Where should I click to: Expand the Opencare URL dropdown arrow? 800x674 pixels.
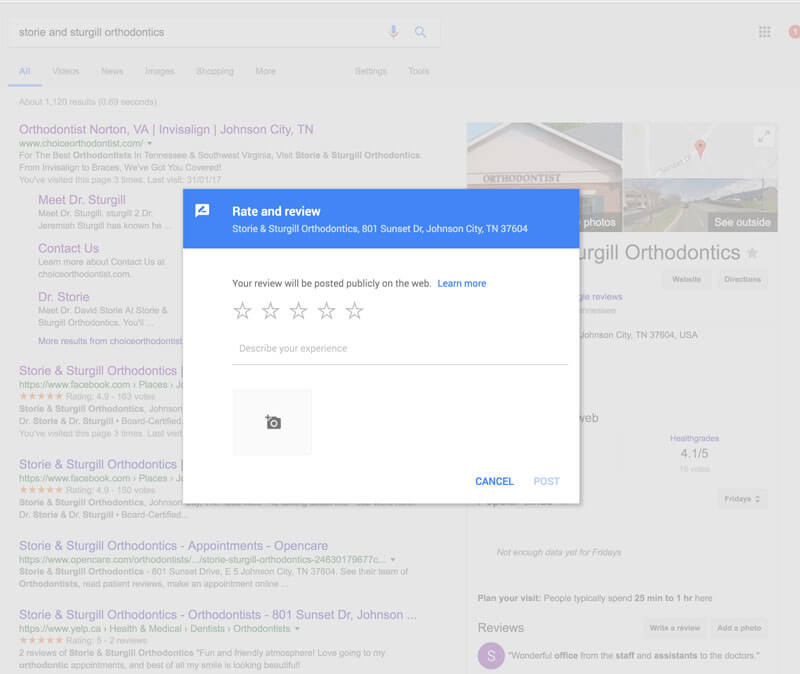pyautogui.click(x=393, y=559)
